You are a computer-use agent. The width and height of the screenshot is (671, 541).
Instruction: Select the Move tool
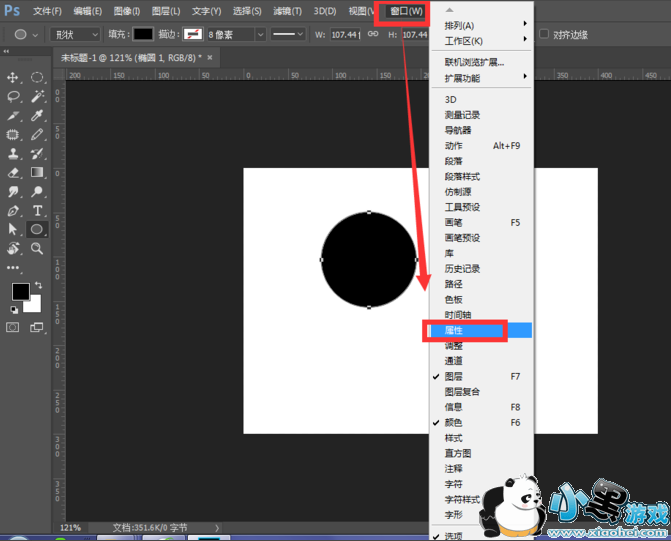tap(14, 78)
